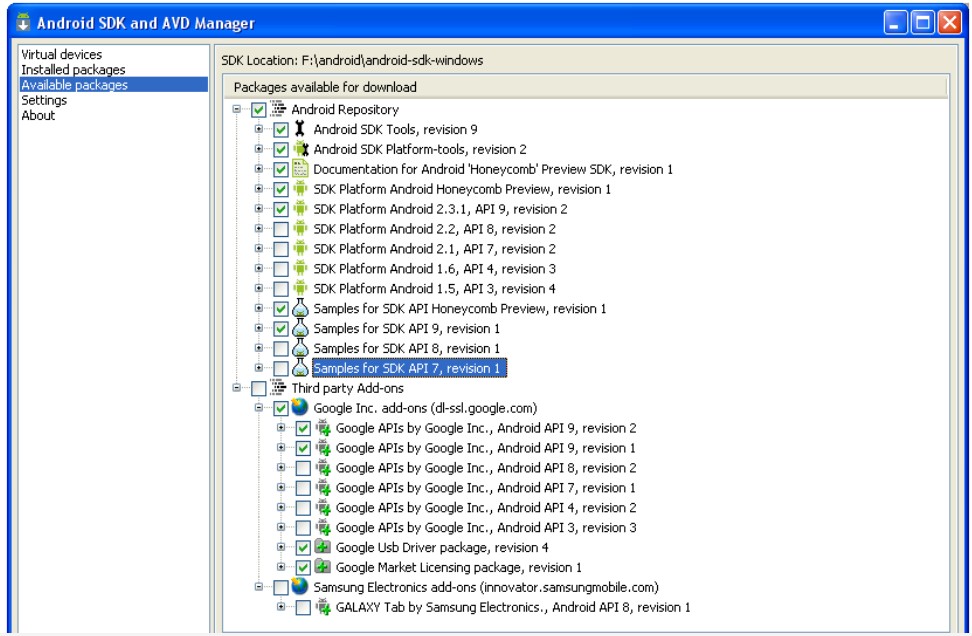The width and height of the screenshot is (972, 636).
Task: Click the Android Repository source icon
Action: tap(278, 109)
